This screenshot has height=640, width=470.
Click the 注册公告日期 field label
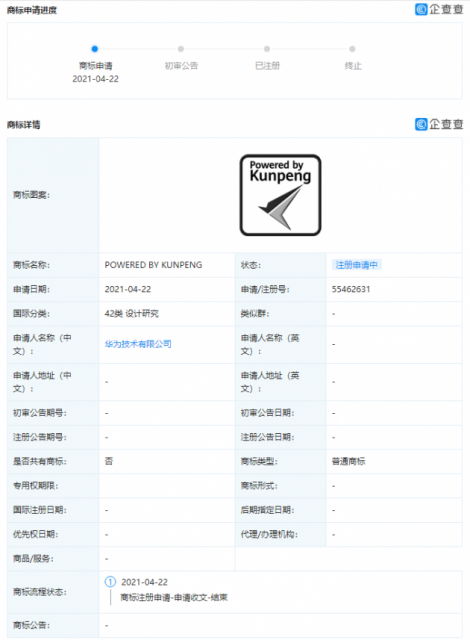(267, 437)
